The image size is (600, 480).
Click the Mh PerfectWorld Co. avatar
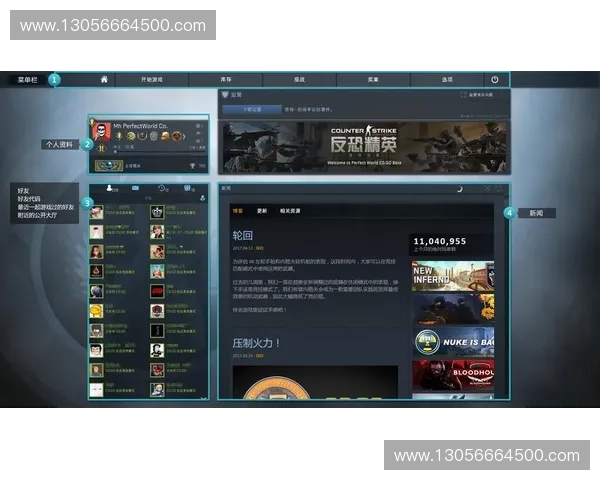tap(101, 132)
